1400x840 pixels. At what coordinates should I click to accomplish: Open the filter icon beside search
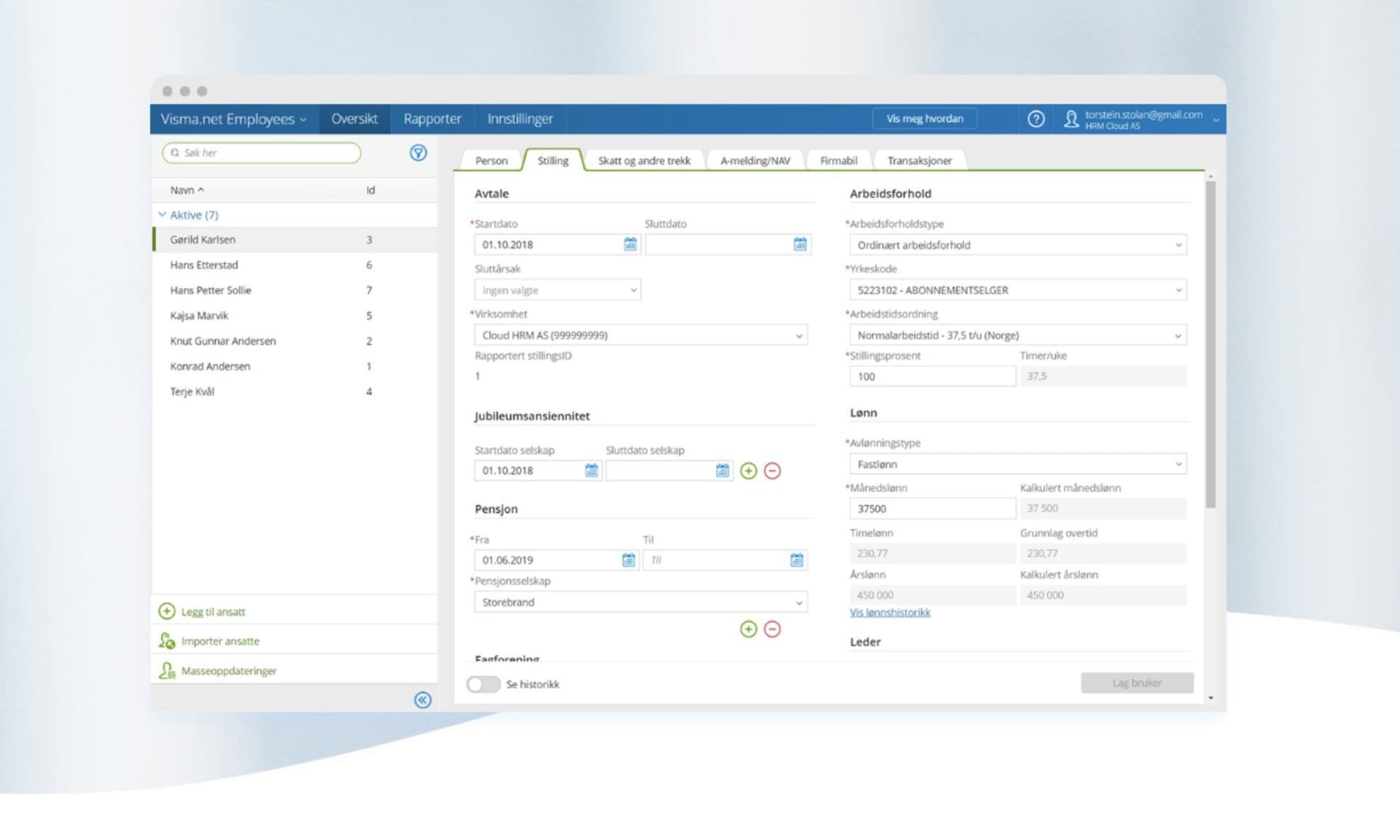(x=418, y=152)
